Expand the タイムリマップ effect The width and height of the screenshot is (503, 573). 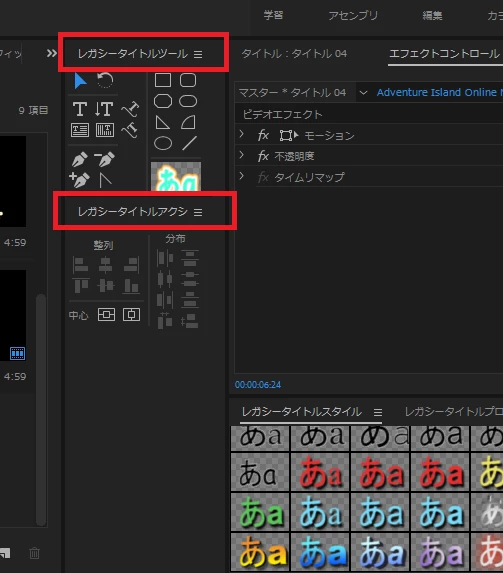click(242, 176)
